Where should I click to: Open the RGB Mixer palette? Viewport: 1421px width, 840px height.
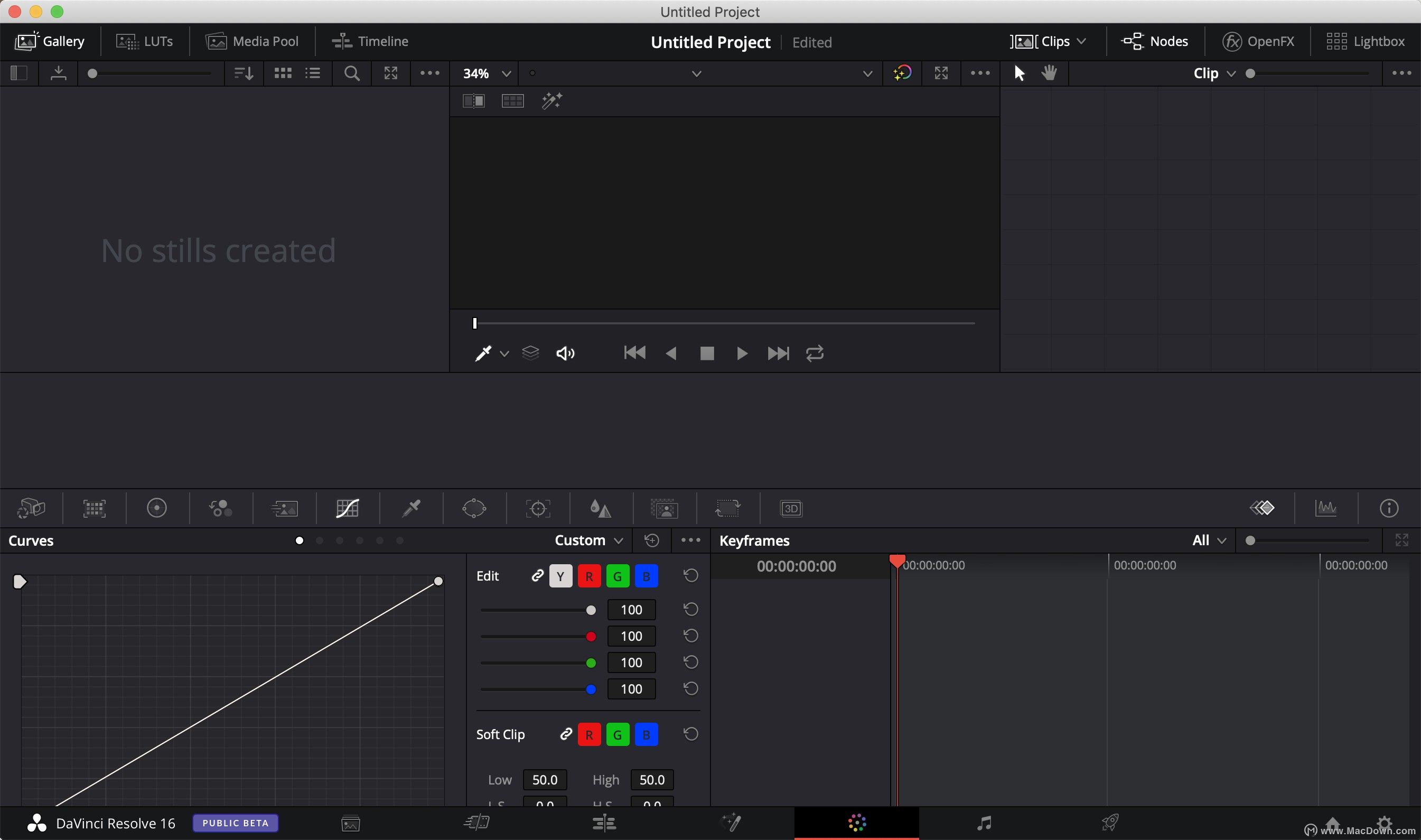[x=221, y=508]
